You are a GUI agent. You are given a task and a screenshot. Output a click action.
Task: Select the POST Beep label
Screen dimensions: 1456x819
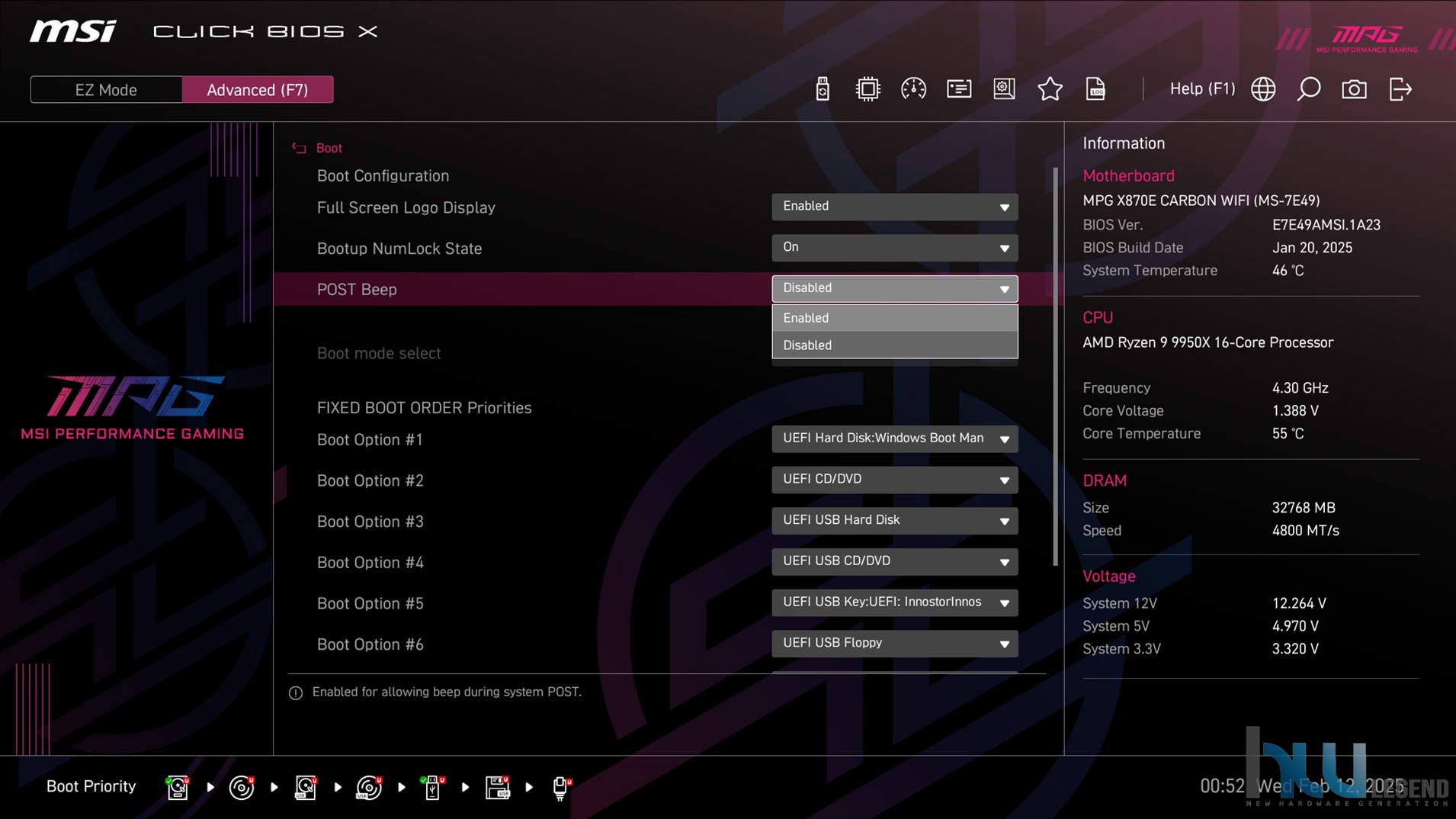[x=357, y=290]
